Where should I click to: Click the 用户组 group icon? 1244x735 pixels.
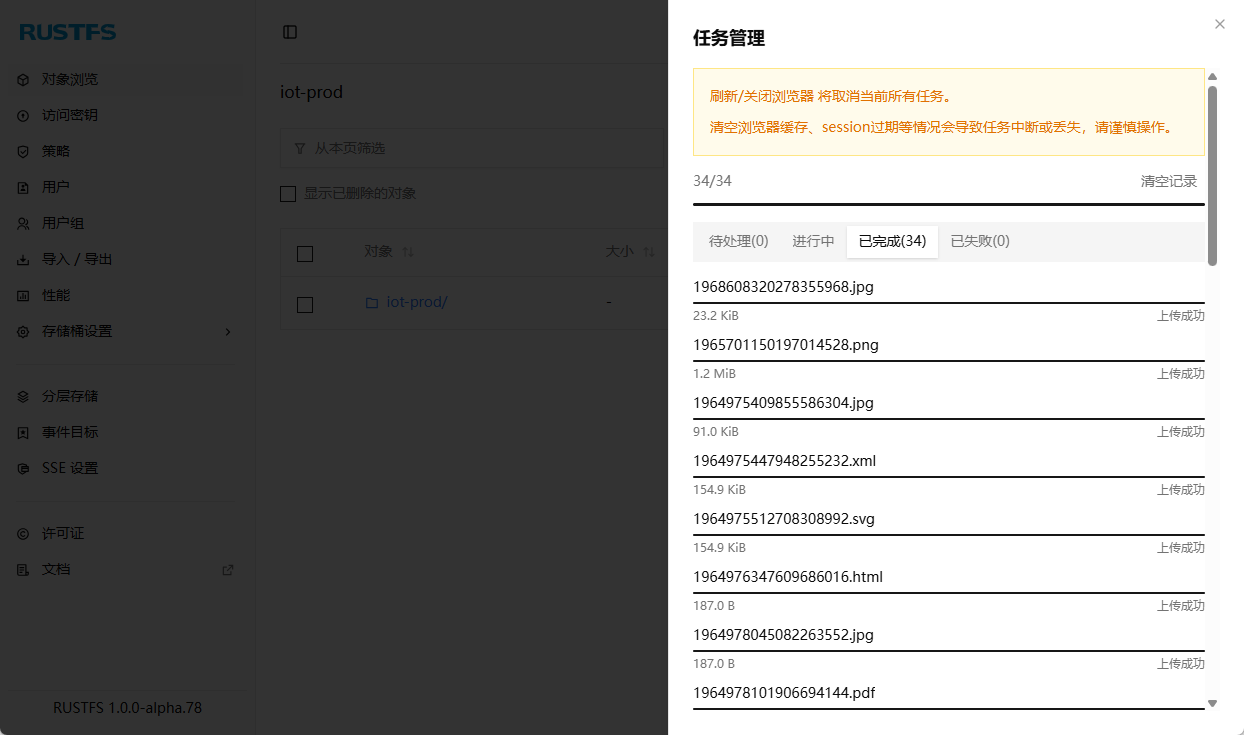pos(23,223)
